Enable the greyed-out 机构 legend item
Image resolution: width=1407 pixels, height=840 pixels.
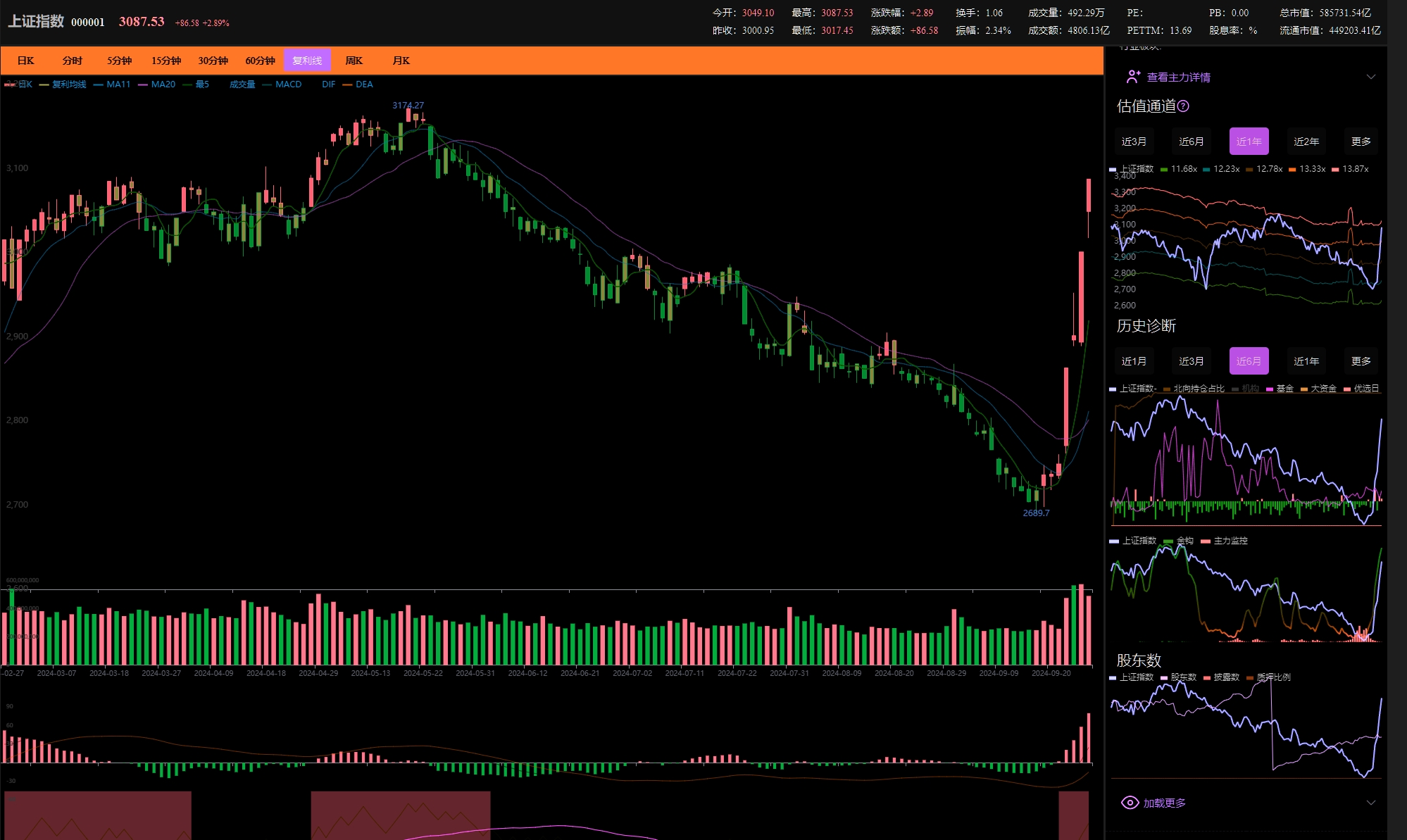pos(1245,389)
